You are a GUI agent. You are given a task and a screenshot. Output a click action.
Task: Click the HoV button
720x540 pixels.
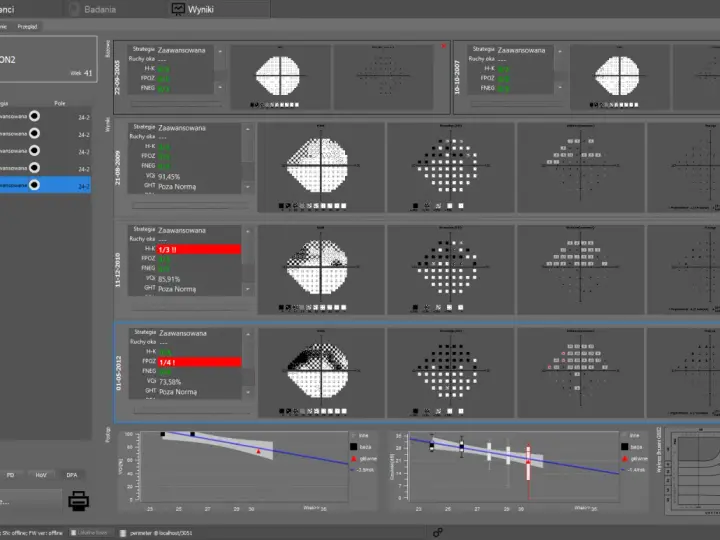41,475
